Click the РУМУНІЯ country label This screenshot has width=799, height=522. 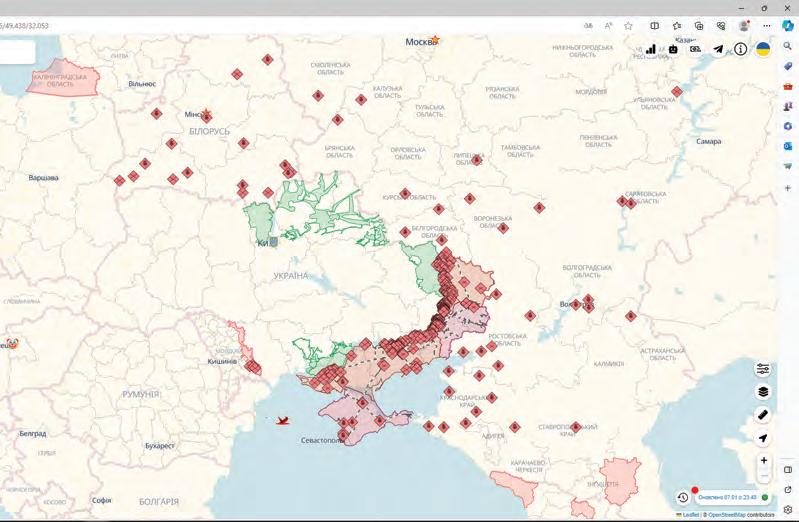click(141, 395)
